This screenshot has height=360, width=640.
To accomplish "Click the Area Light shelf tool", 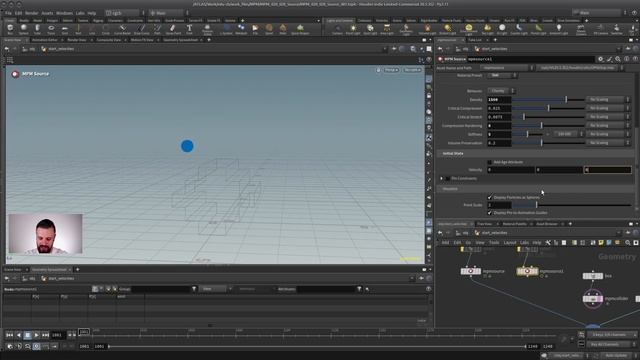I will (387, 29).
